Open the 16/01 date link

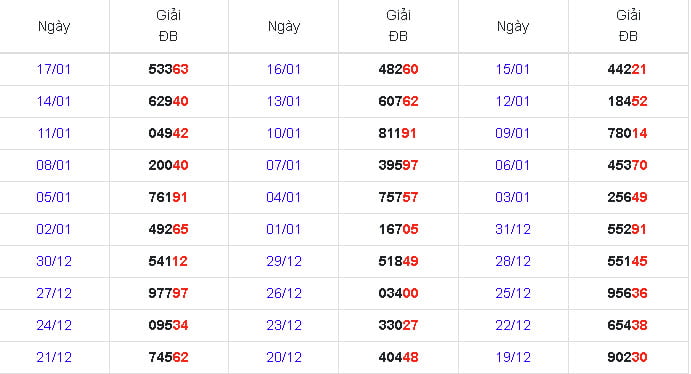[283, 69]
